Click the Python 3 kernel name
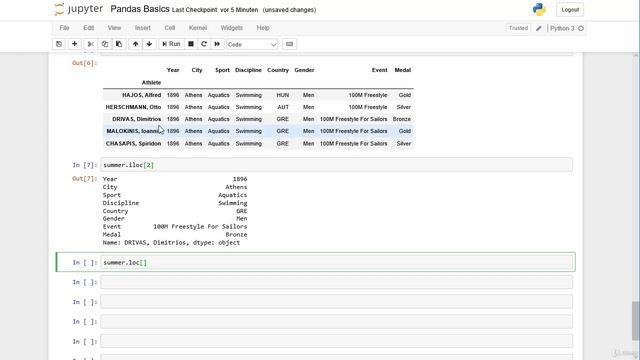This screenshot has height=360, width=640. (562, 28)
